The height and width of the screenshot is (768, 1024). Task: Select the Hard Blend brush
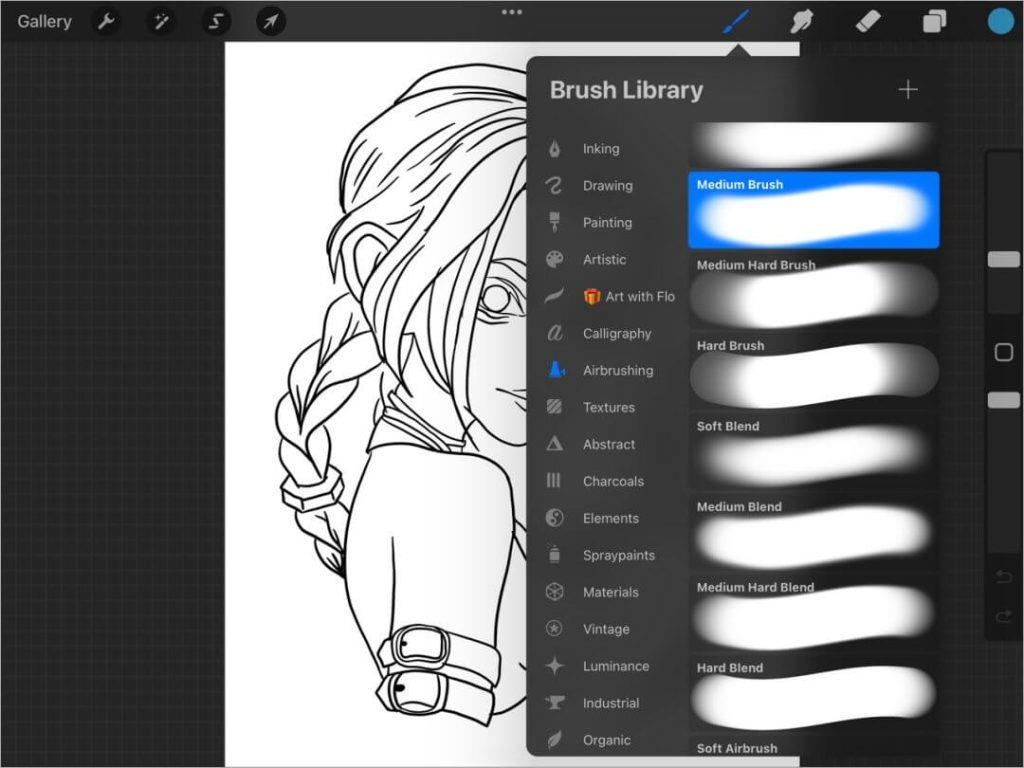(814, 694)
